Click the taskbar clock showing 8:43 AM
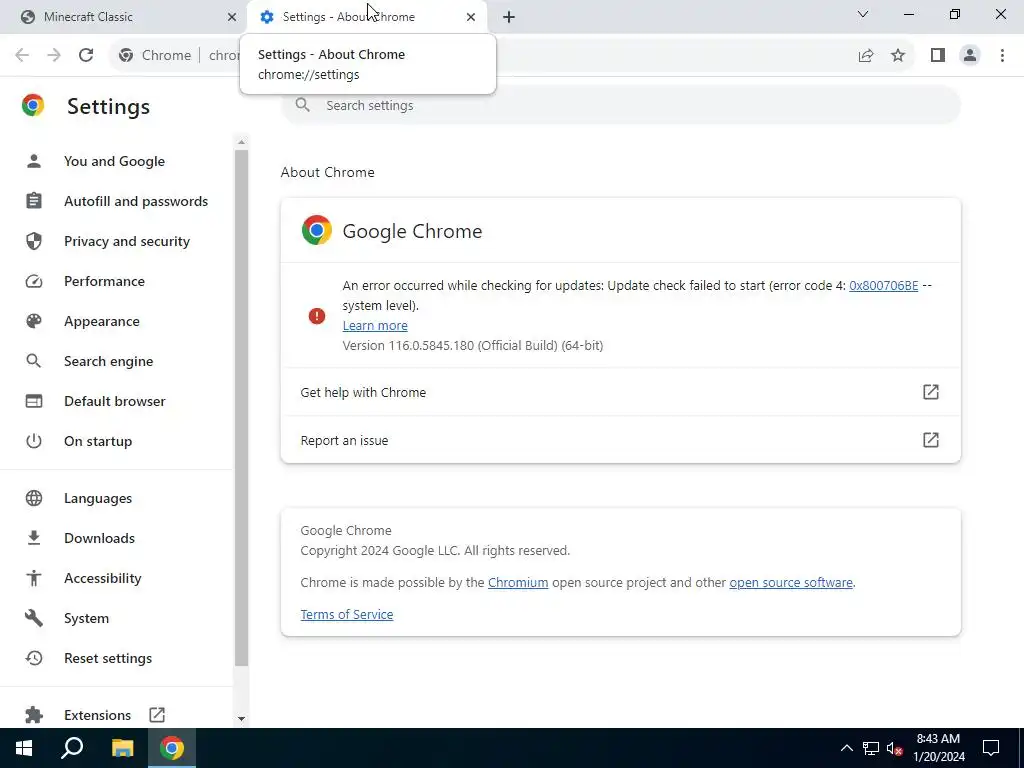 [938, 748]
